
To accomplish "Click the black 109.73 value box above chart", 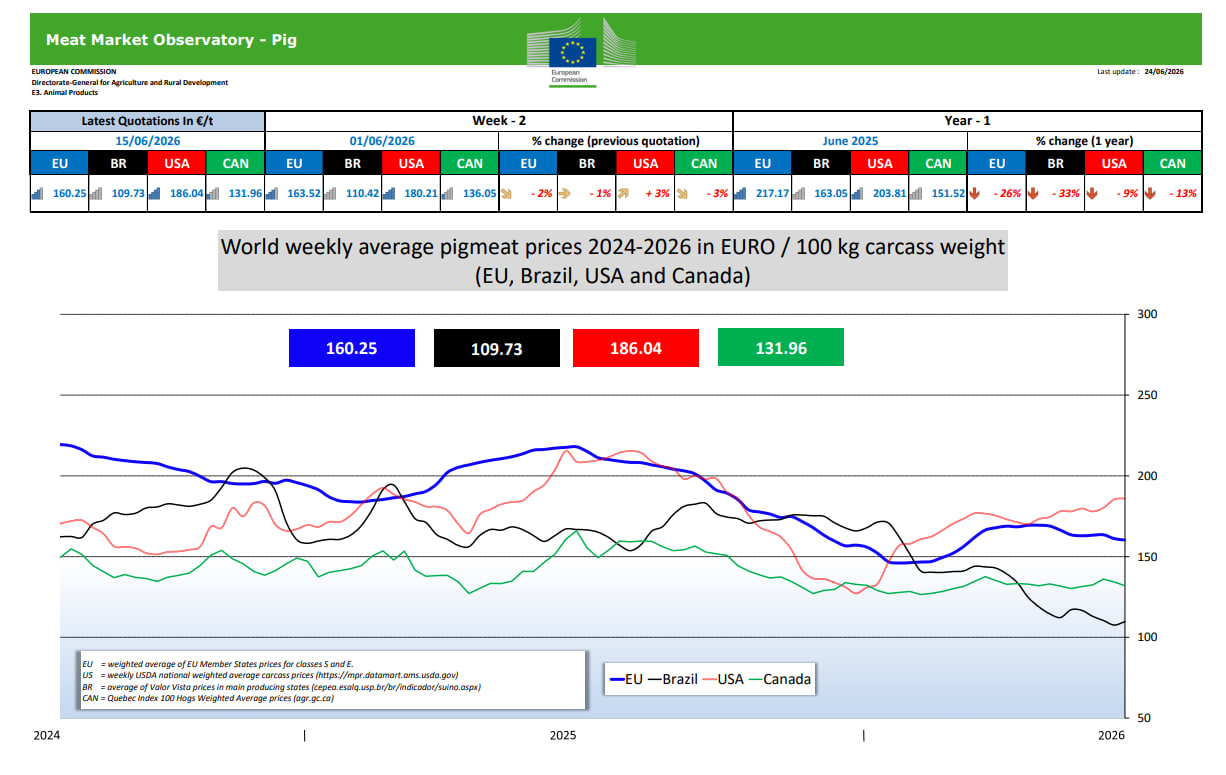I will (497, 348).
